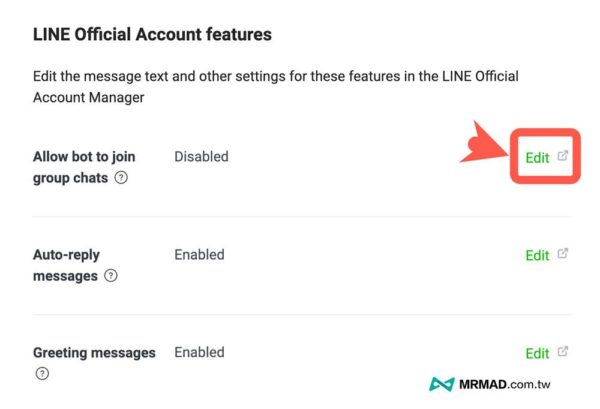Open help icon next to group chats
Viewport: 600px width, 409px height.
click(x=121, y=178)
